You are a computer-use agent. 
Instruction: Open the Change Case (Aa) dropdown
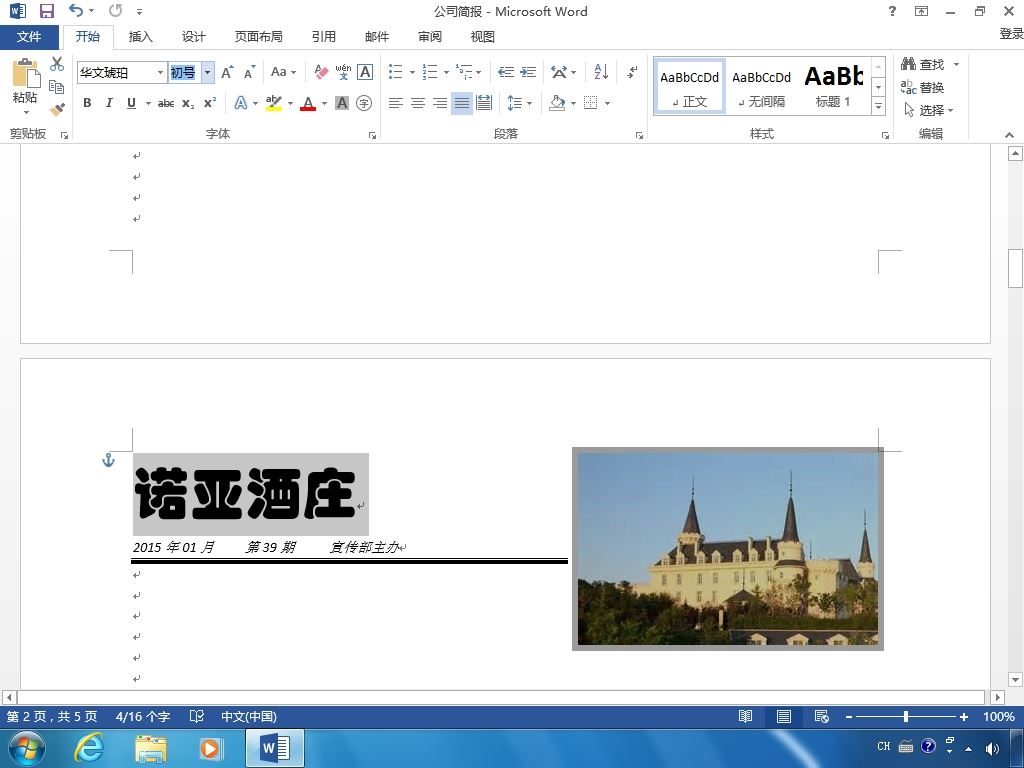(283, 72)
